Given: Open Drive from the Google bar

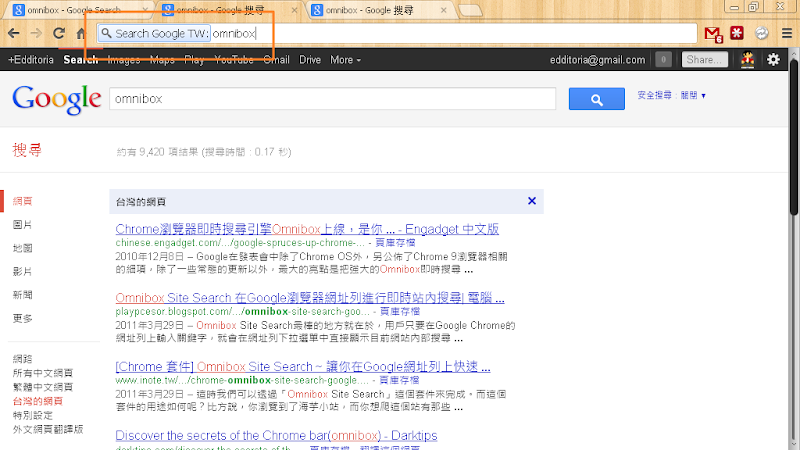Looking at the screenshot, I should click(x=310, y=60).
